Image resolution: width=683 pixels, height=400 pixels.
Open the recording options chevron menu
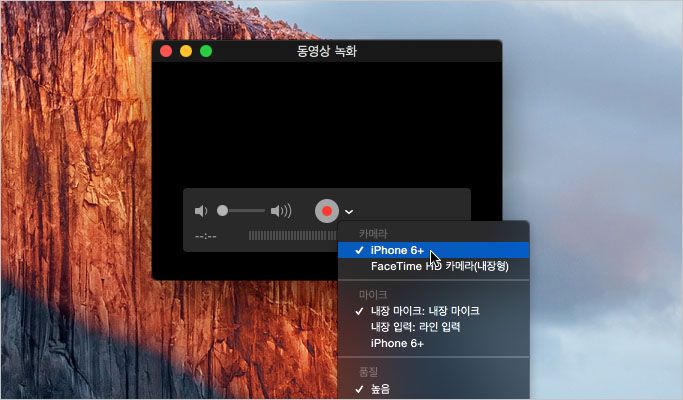[349, 212]
